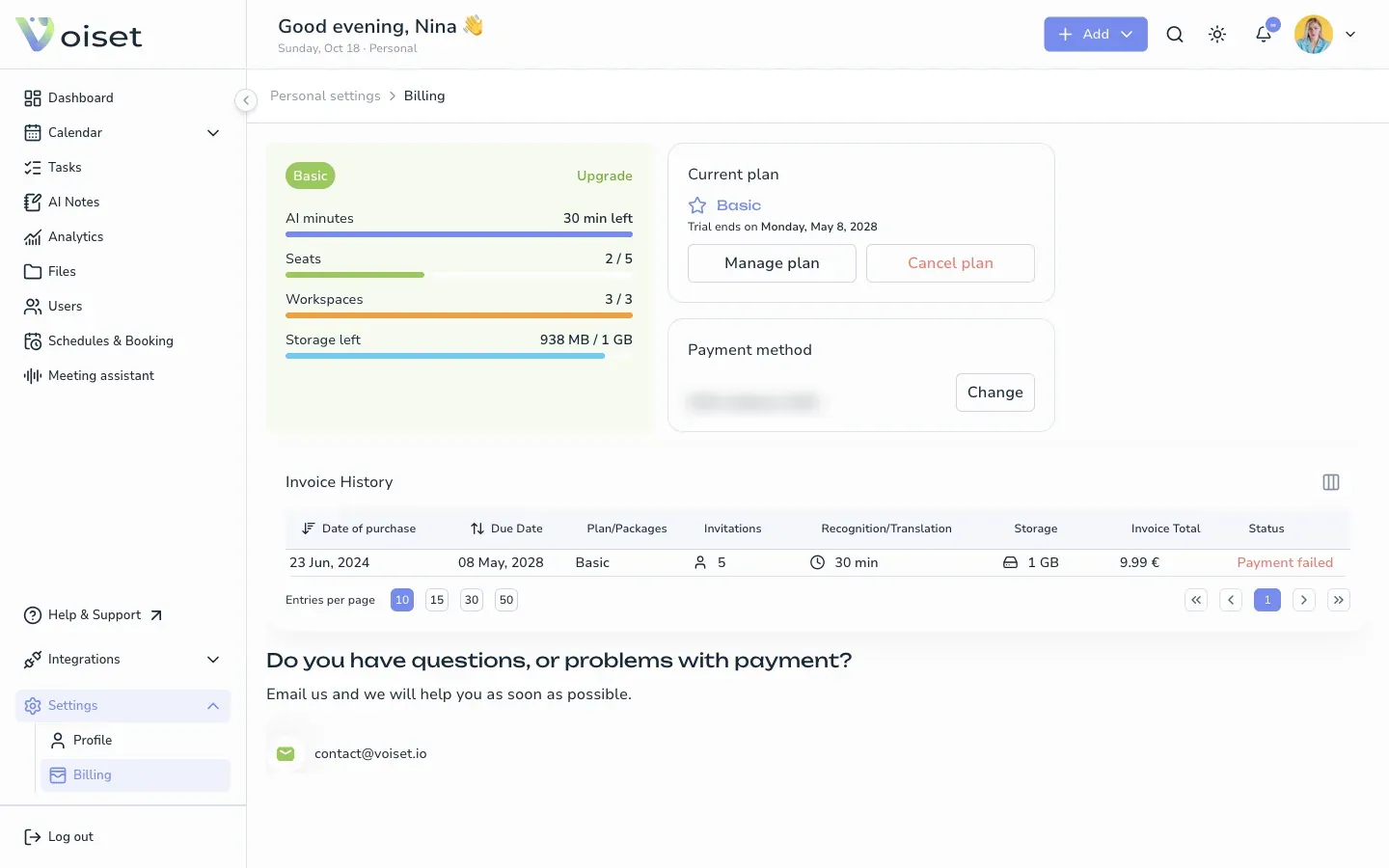Open the notifications bell
This screenshot has height=868, width=1389.
pos(1263,35)
